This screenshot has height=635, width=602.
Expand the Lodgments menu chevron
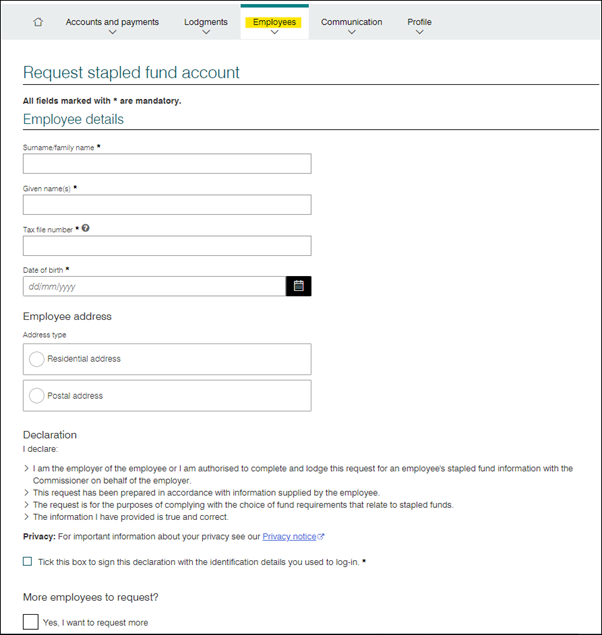pos(206,32)
